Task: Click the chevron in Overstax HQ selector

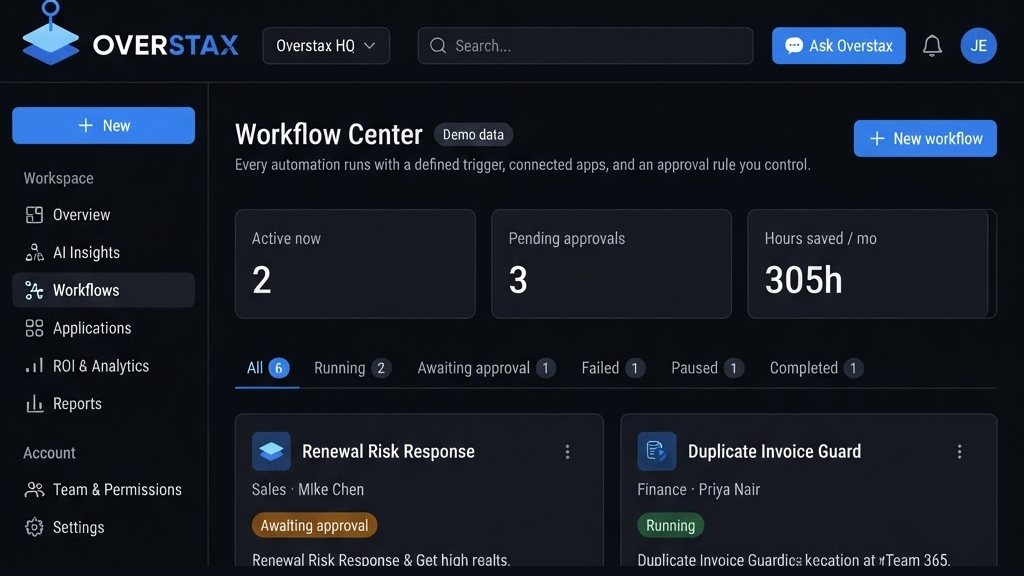Action: point(370,46)
